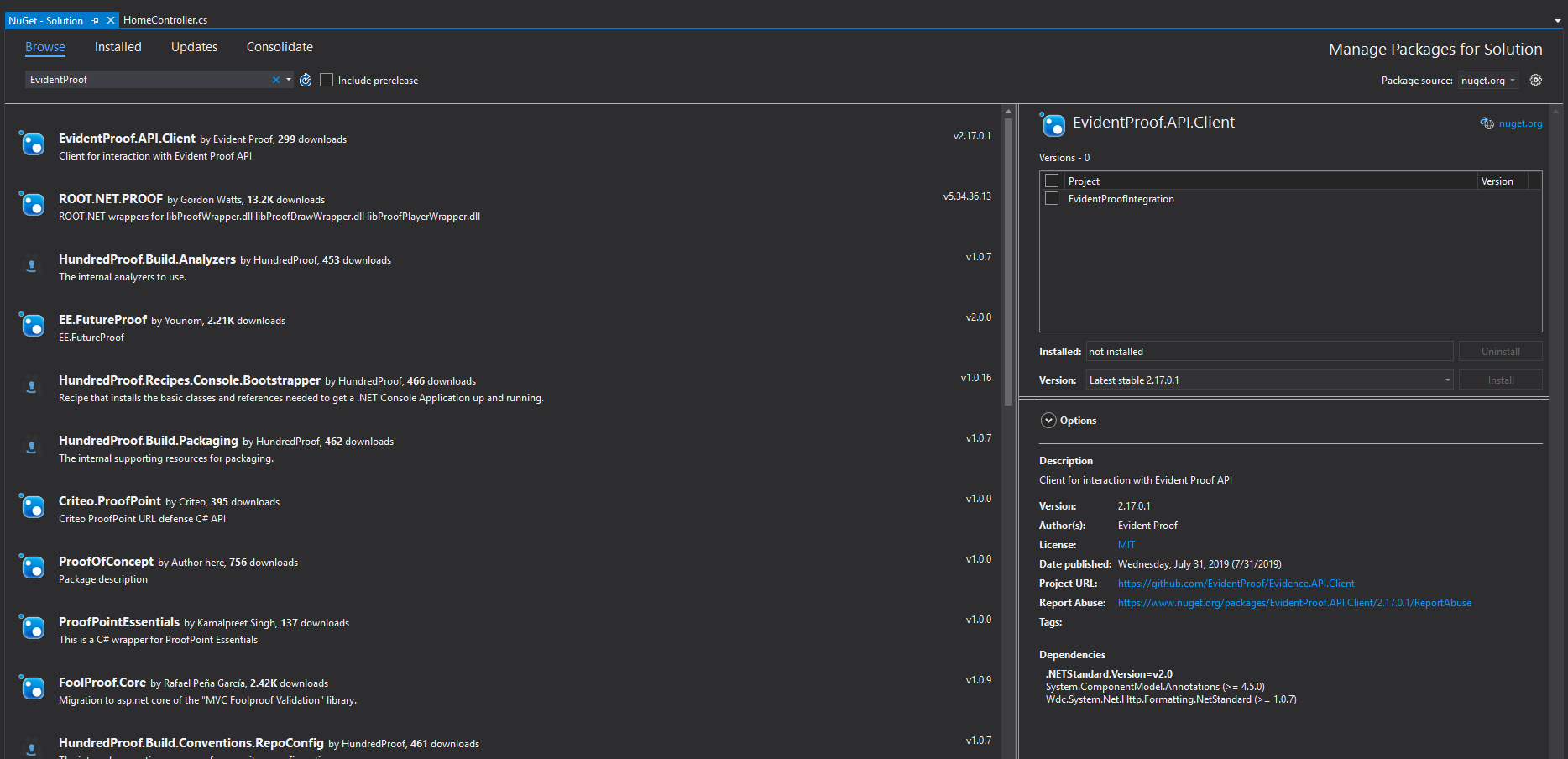This screenshot has width=1568, height=759.
Task: Select the Criteo.ProofPoint package title
Action: pos(110,501)
